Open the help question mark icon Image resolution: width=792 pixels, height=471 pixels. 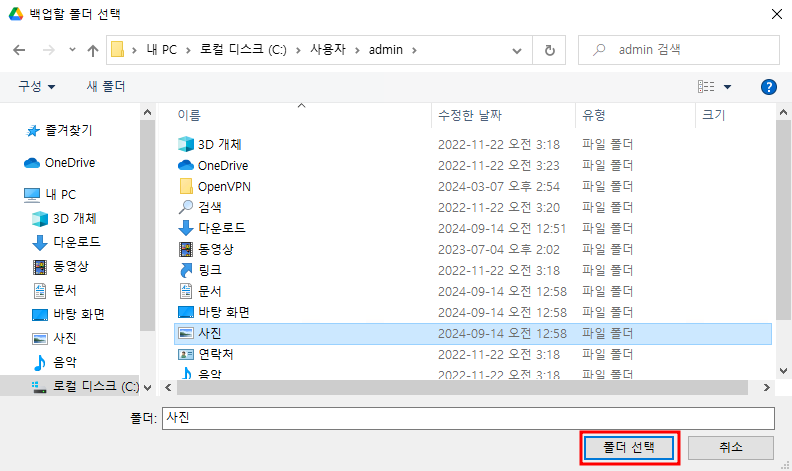click(x=769, y=87)
